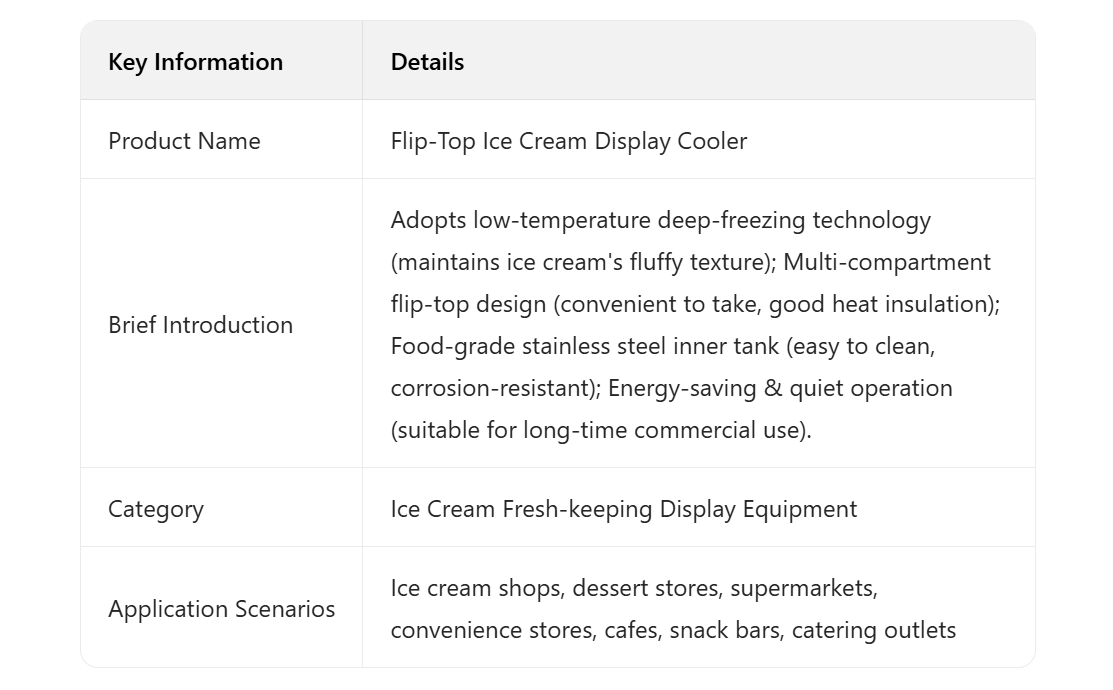Screen dimensions: 1113x690
Task: Click the "Details" column header
Action: pyautogui.click(x=427, y=62)
